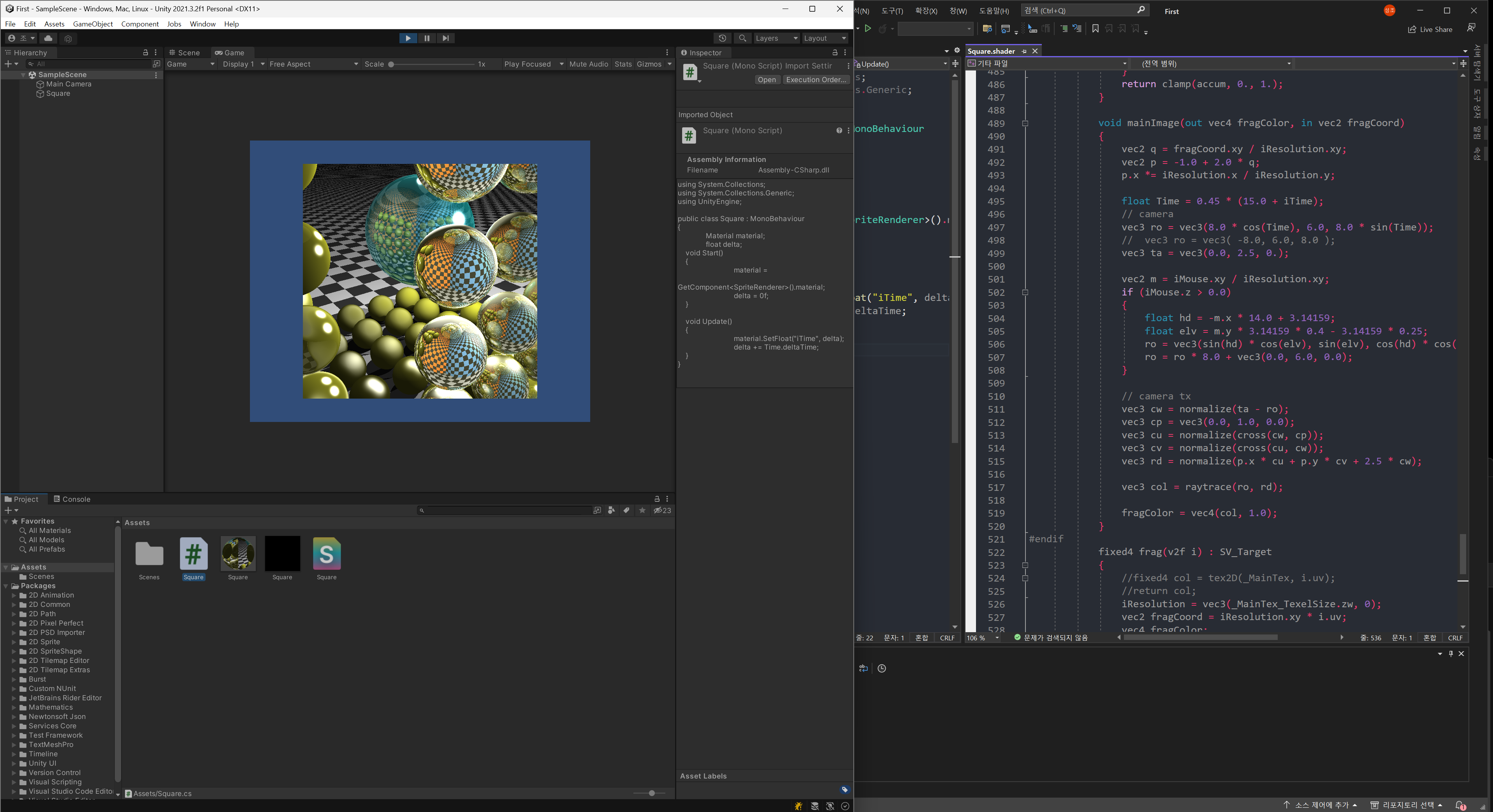Select the Square shader asset thumbnail
Viewport: 1493px width, 812px height.
[326, 554]
